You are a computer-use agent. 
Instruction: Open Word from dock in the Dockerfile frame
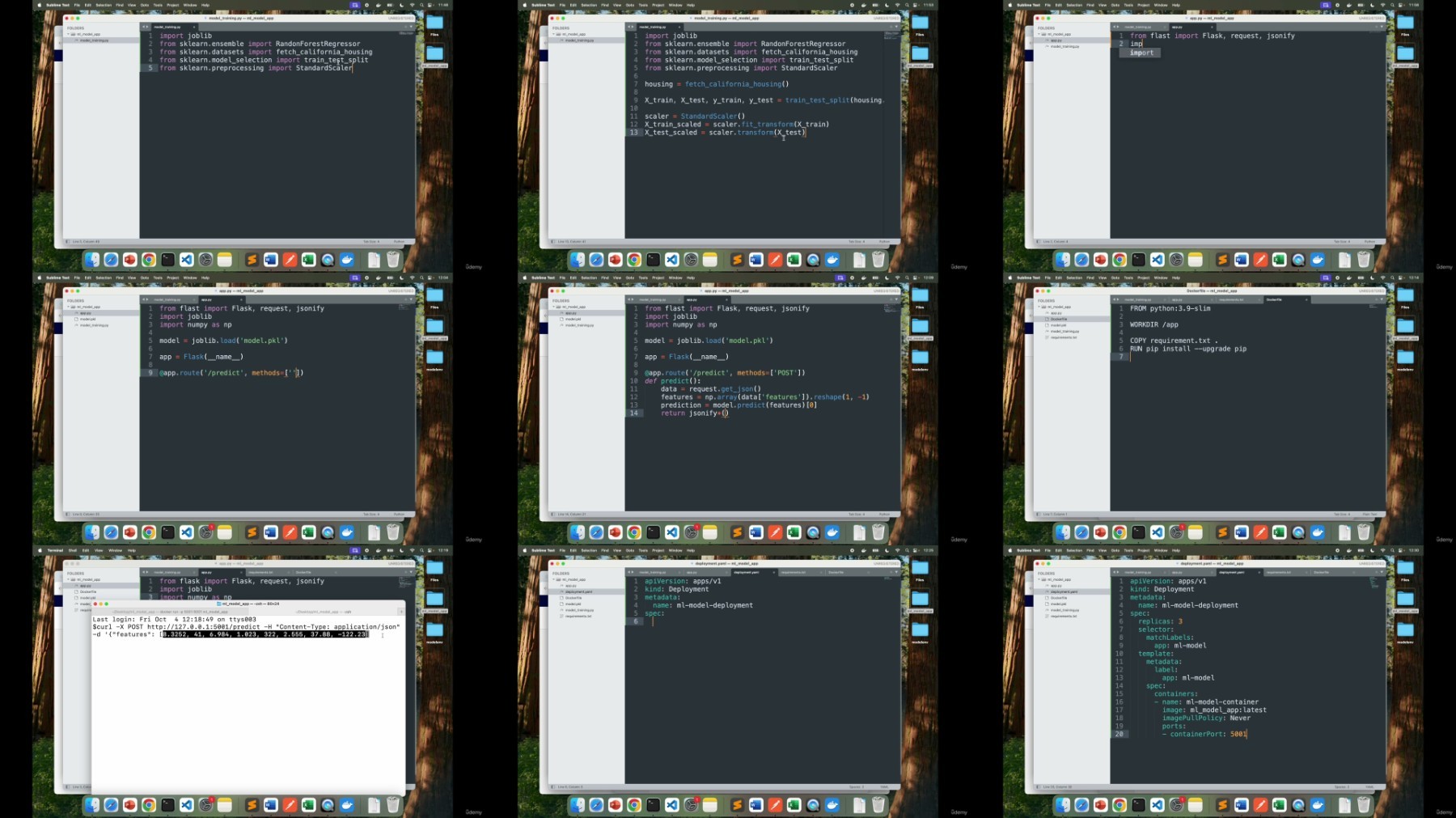pos(1242,532)
